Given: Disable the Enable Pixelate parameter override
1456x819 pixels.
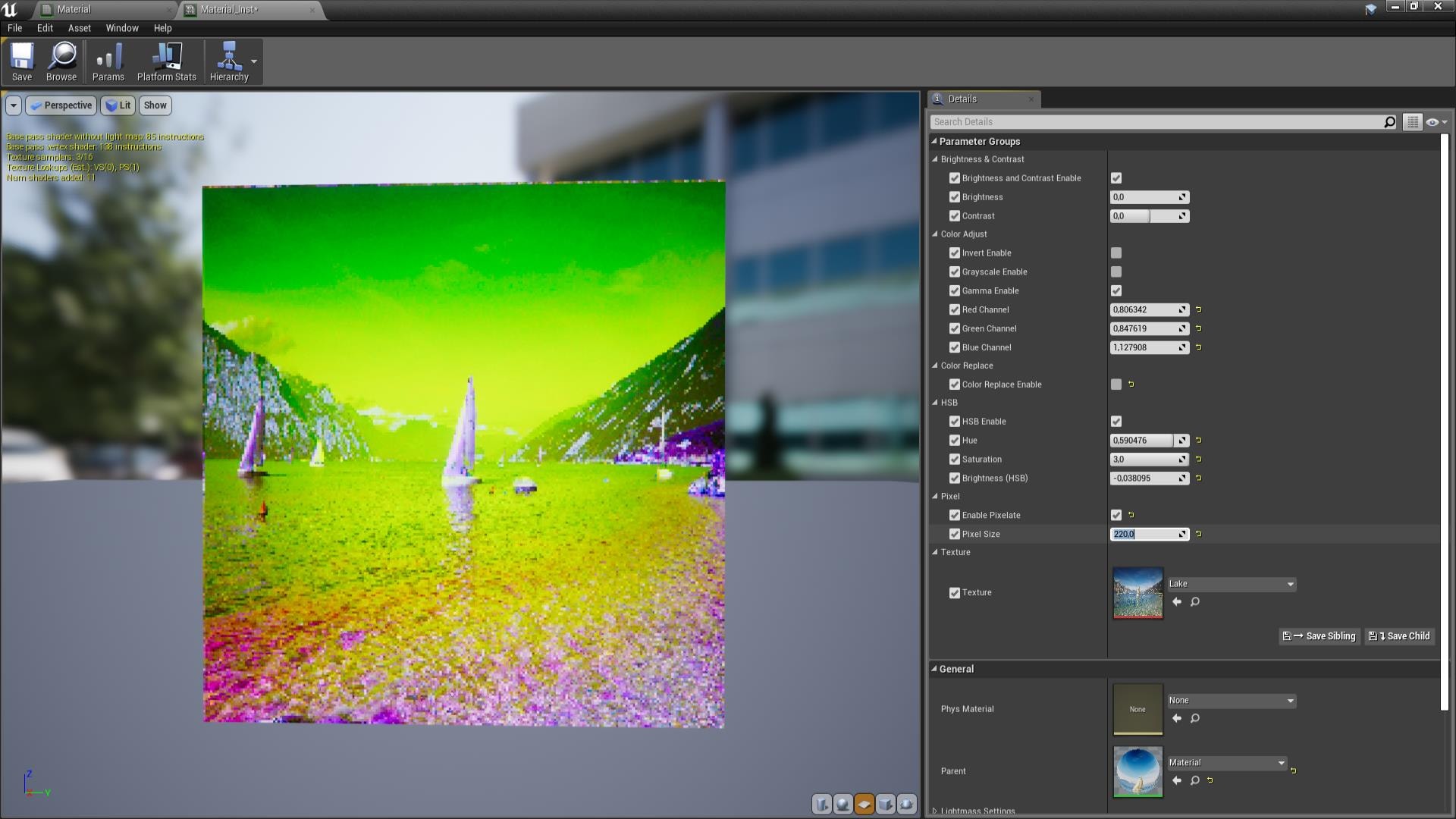Looking at the screenshot, I should [955, 515].
